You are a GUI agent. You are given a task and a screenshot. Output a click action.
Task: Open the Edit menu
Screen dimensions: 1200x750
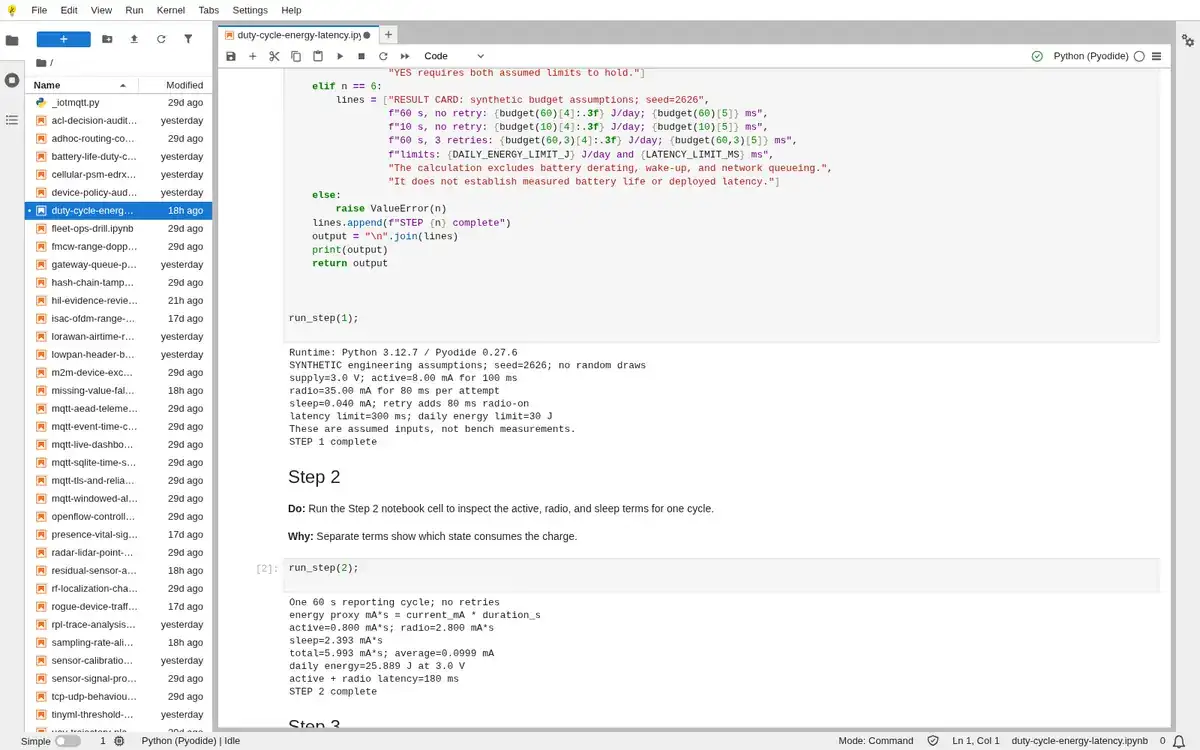click(x=69, y=10)
